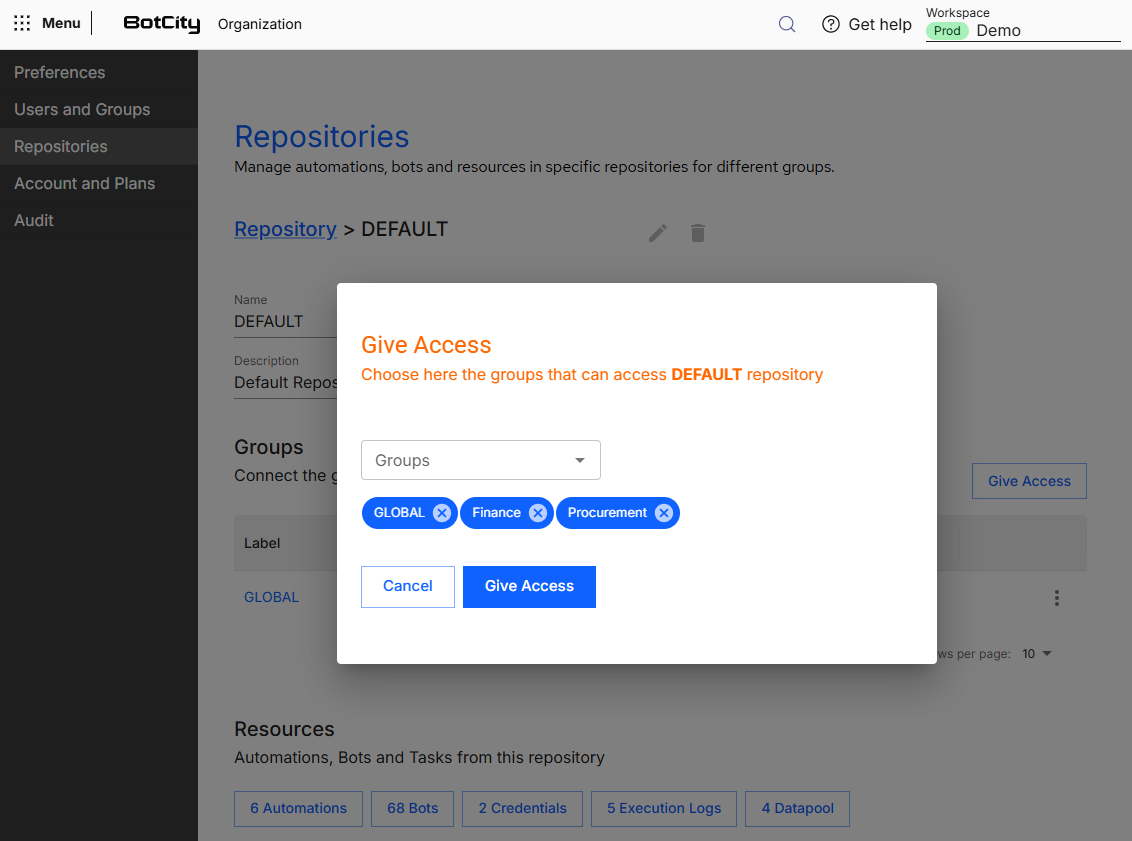Viewport: 1132px width, 841px height.
Task: Open the 2 Credentials resource button
Action: [x=522, y=809]
